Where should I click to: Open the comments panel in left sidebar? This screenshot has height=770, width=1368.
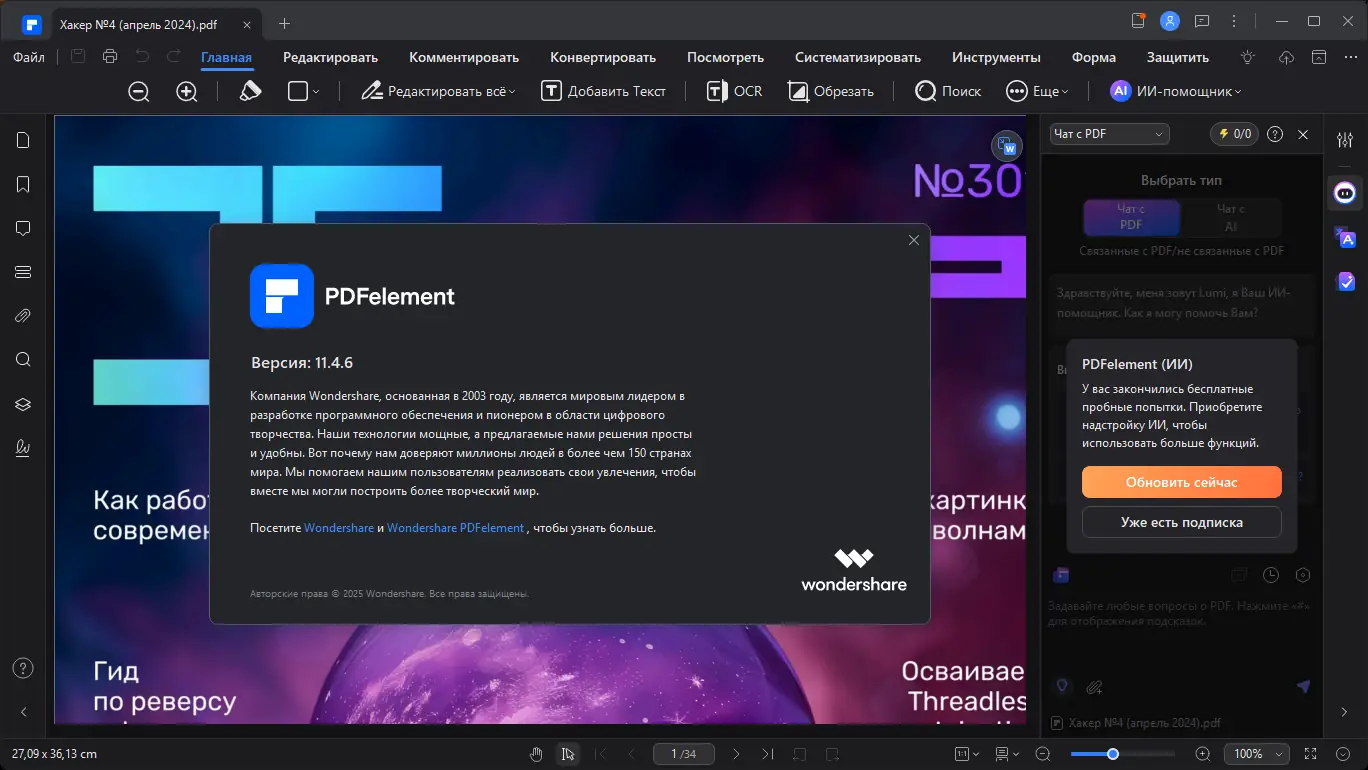click(x=23, y=228)
